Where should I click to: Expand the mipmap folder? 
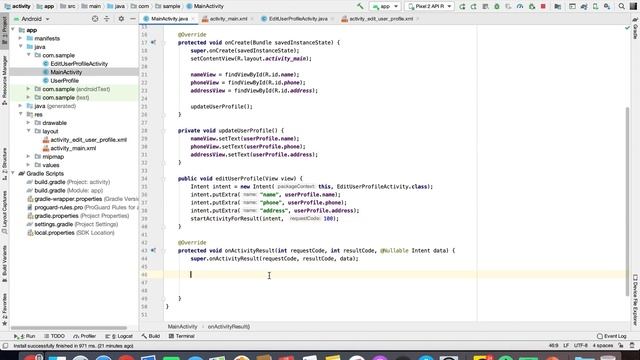(29, 157)
